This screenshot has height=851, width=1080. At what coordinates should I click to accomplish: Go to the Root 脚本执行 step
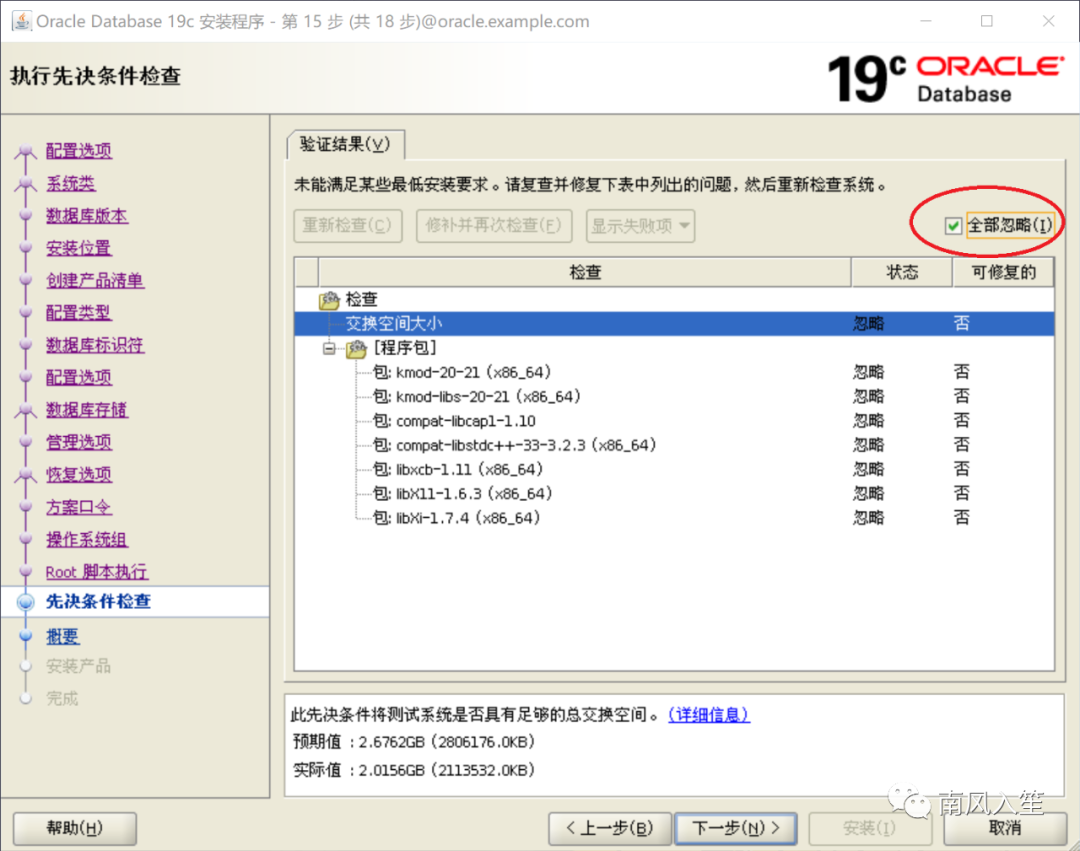96,572
